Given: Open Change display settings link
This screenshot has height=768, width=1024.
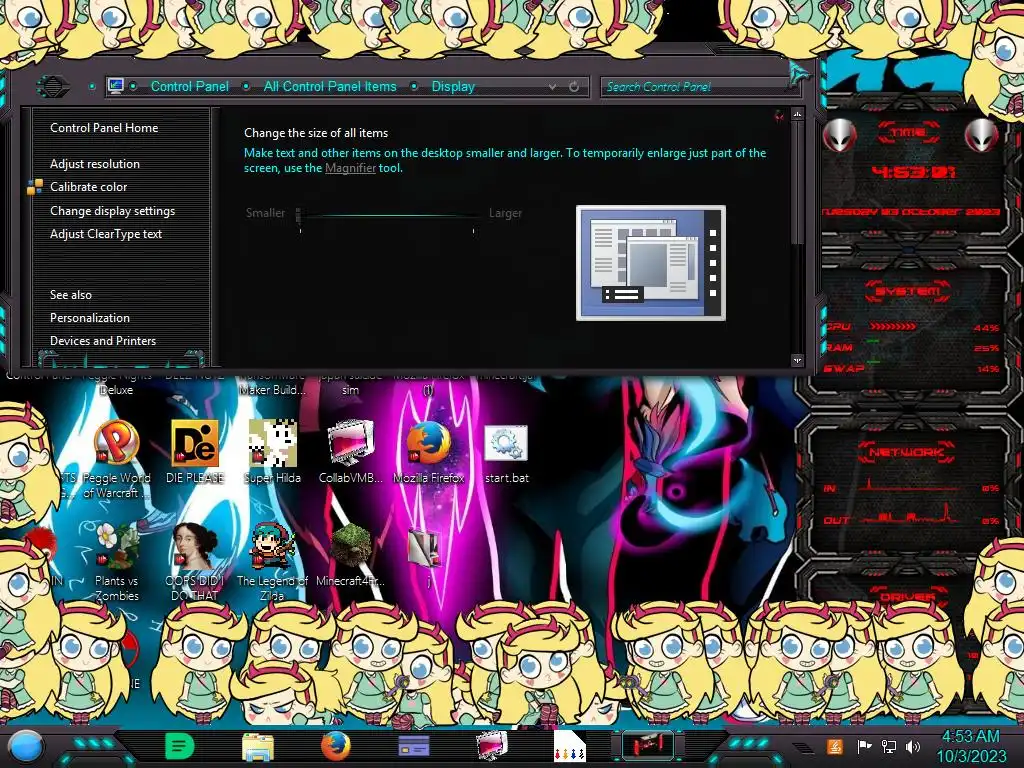Looking at the screenshot, I should (x=112, y=211).
